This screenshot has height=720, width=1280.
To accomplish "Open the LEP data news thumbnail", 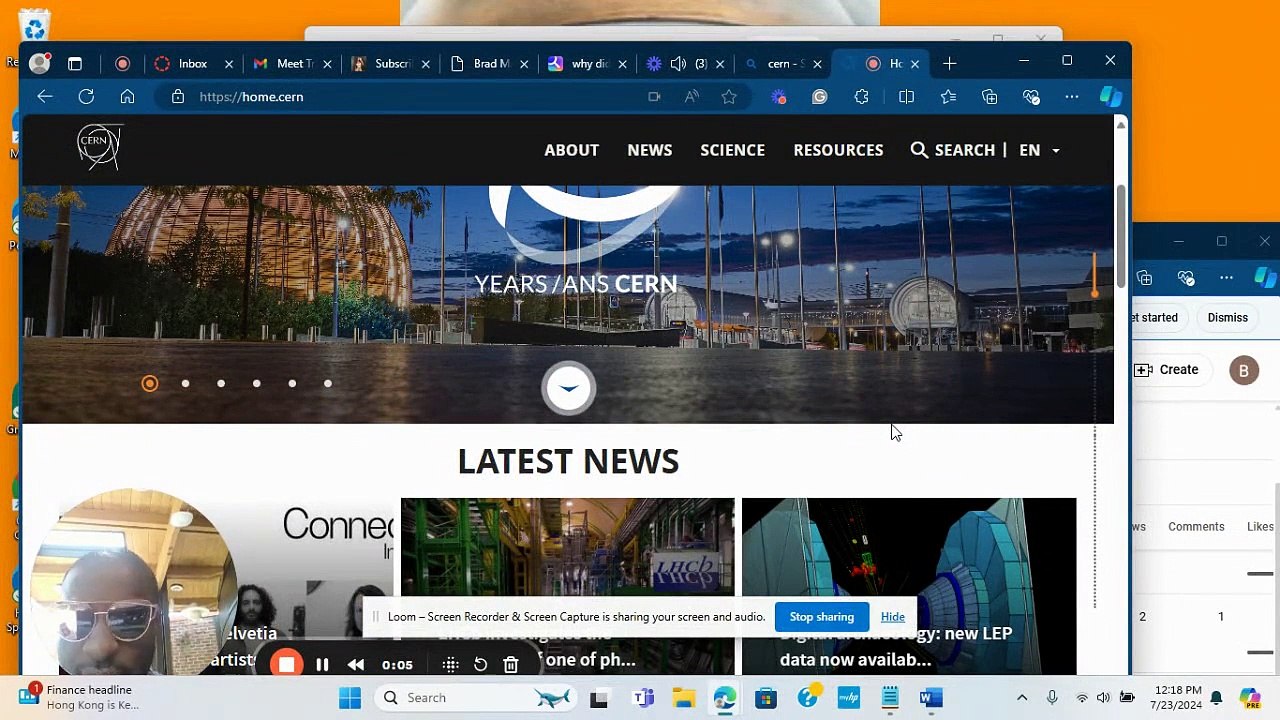I will (x=909, y=585).
